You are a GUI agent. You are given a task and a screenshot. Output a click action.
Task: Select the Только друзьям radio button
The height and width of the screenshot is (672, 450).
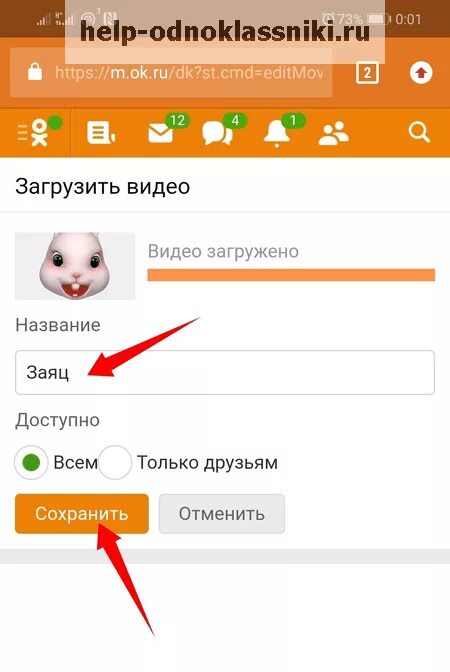tap(115, 463)
